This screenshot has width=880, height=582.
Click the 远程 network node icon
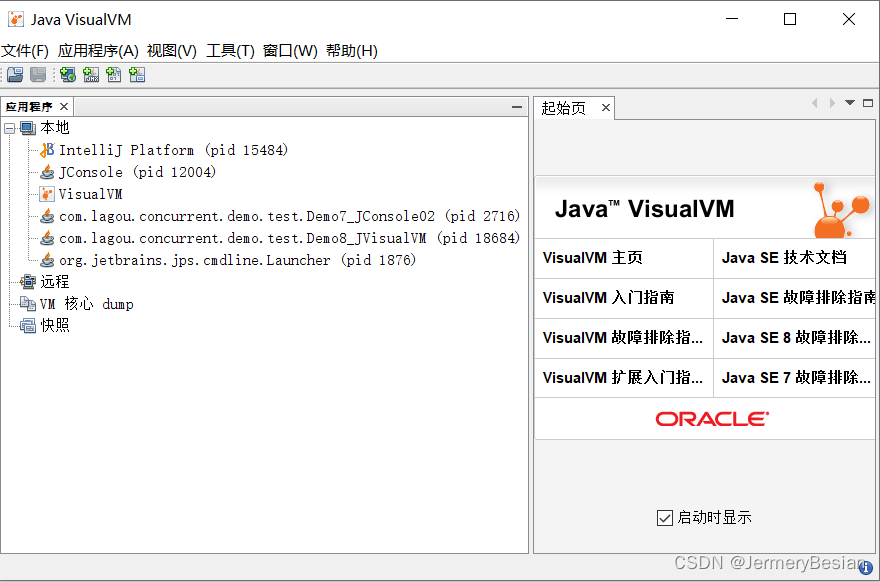pos(28,282)
